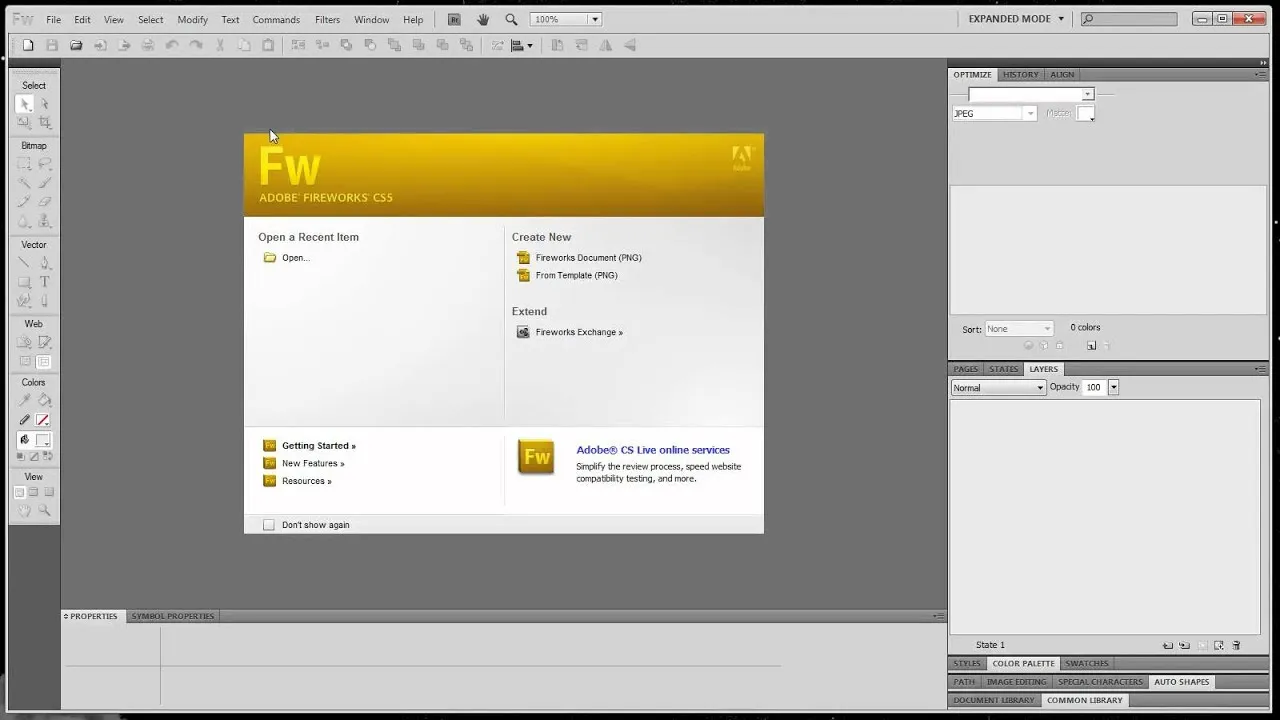
Task: Toggle Standard Screen mode in View
Action: 19,492
